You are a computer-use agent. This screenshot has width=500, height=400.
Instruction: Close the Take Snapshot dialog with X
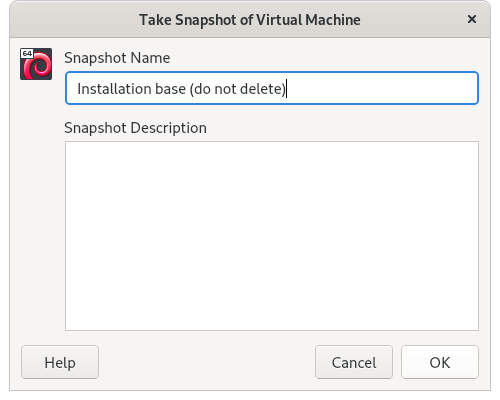tap(472, 19)
